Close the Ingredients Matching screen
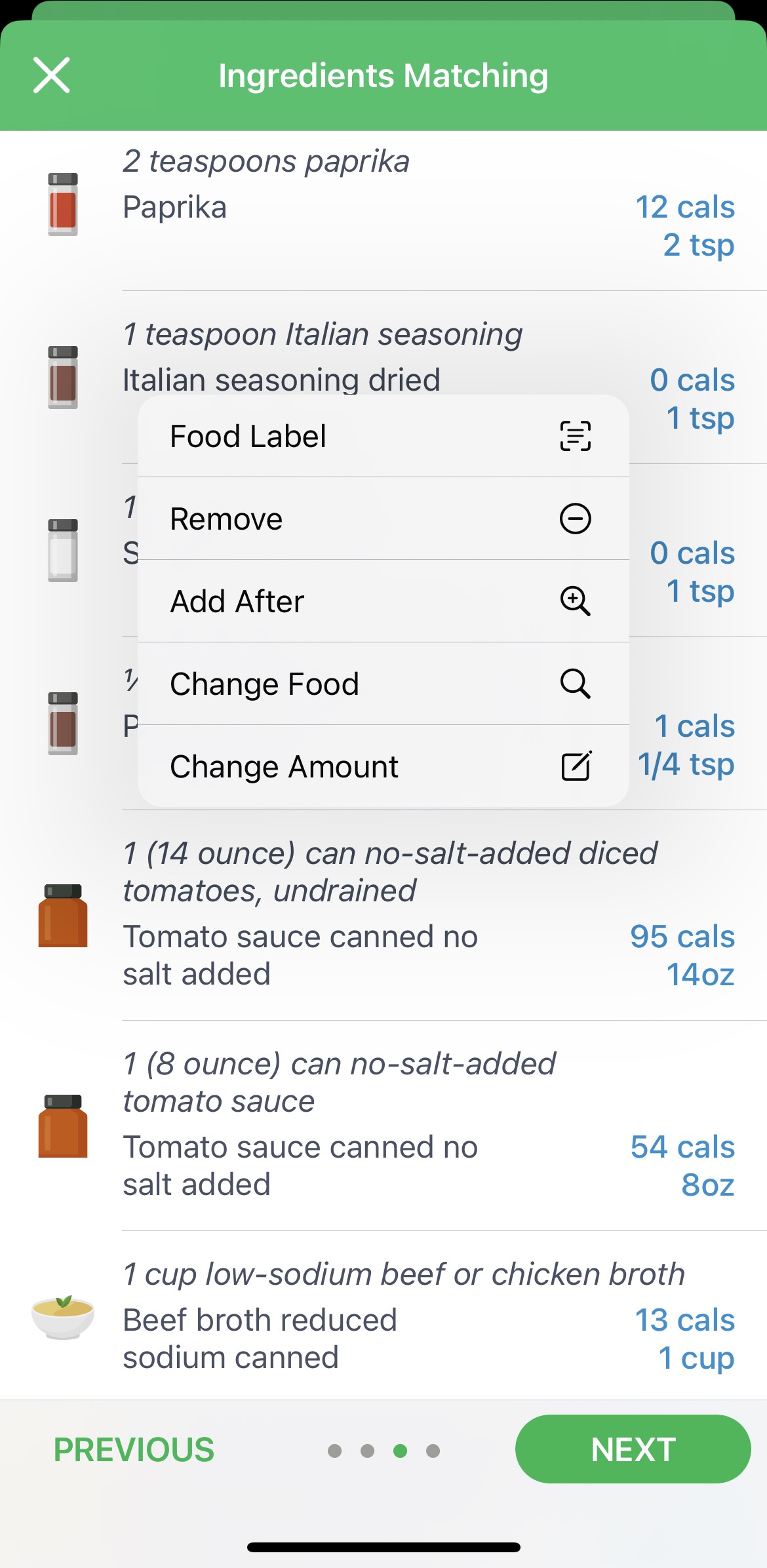The height and width of the screenshot is (1568, 767). coord(52,75)
